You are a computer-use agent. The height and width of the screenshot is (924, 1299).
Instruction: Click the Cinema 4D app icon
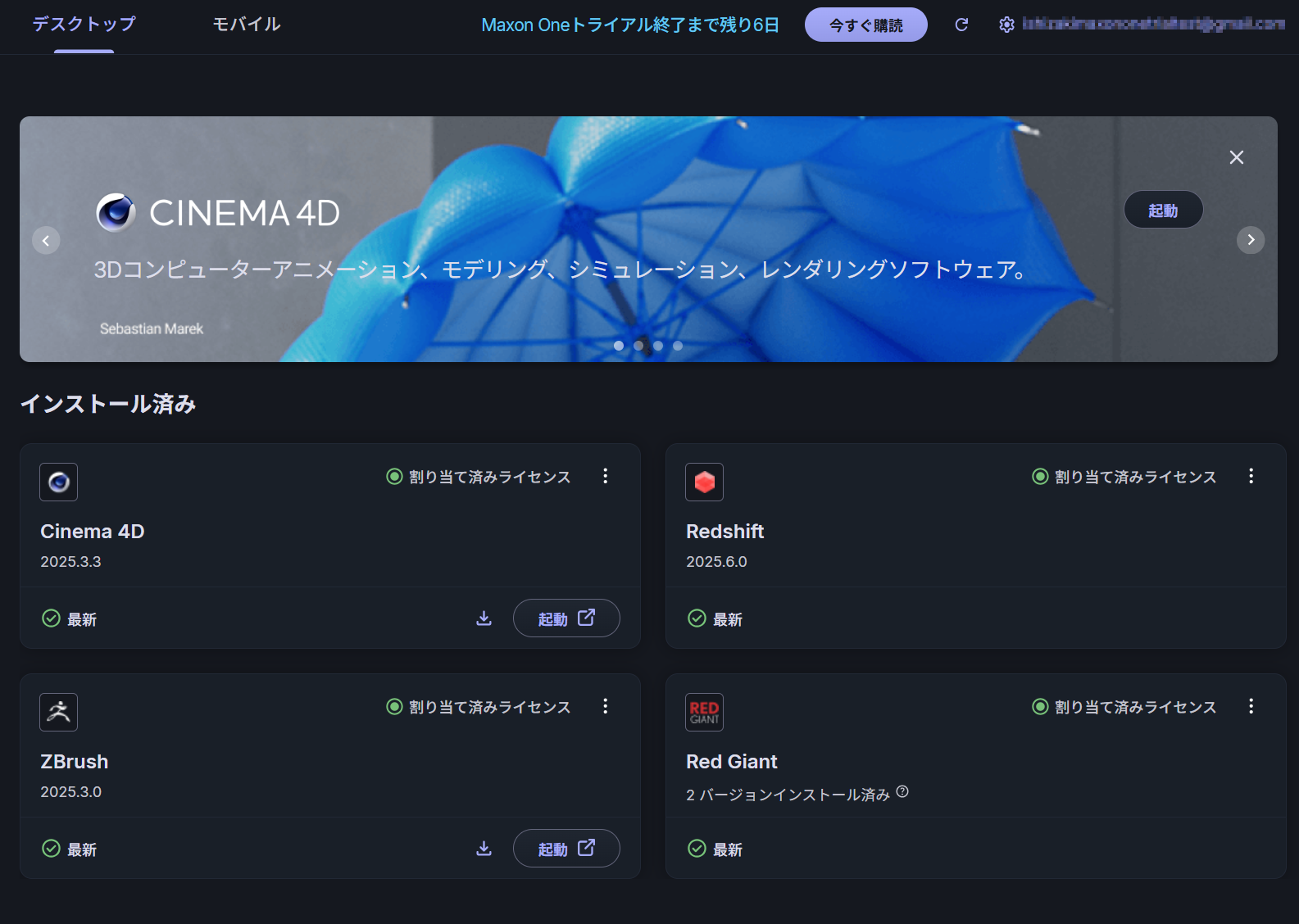pyautogui.click(x=59, y=482)
